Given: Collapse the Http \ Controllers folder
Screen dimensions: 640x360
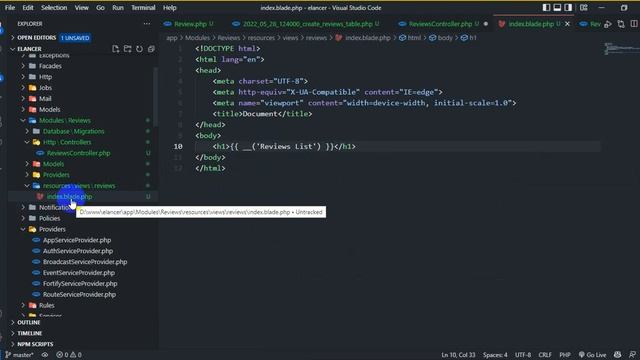Looking at the screenshot, I should [x=67, y=142].
